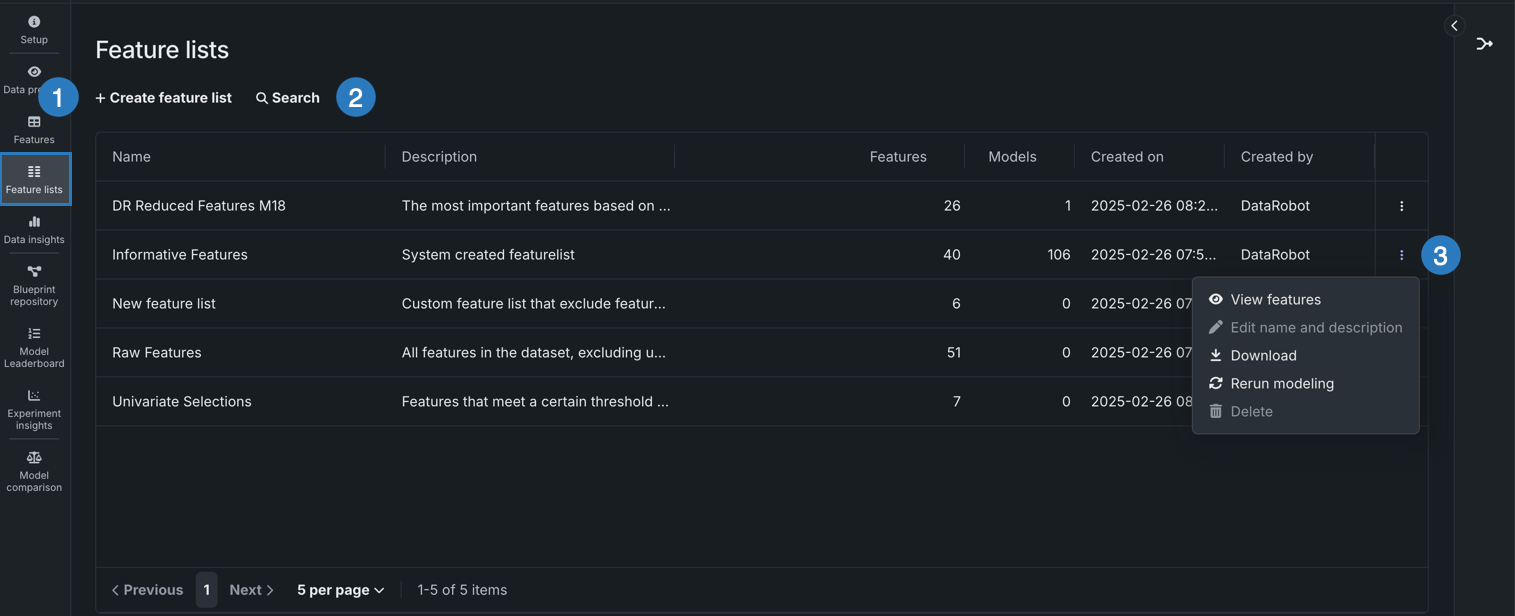Viewport: 1515px width, 616px height.
Task: Open actions menu for DR Reduced Features M18
Action: click(x=1401, y=206)
